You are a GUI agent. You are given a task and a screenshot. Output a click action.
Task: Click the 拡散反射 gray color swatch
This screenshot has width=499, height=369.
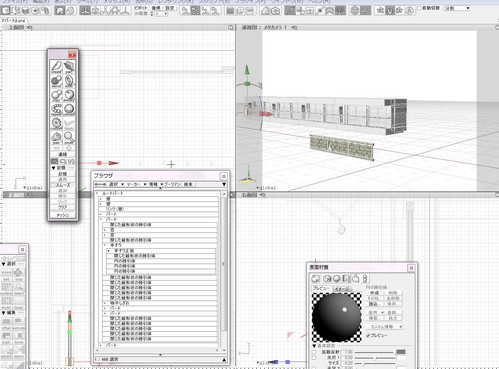401,352
